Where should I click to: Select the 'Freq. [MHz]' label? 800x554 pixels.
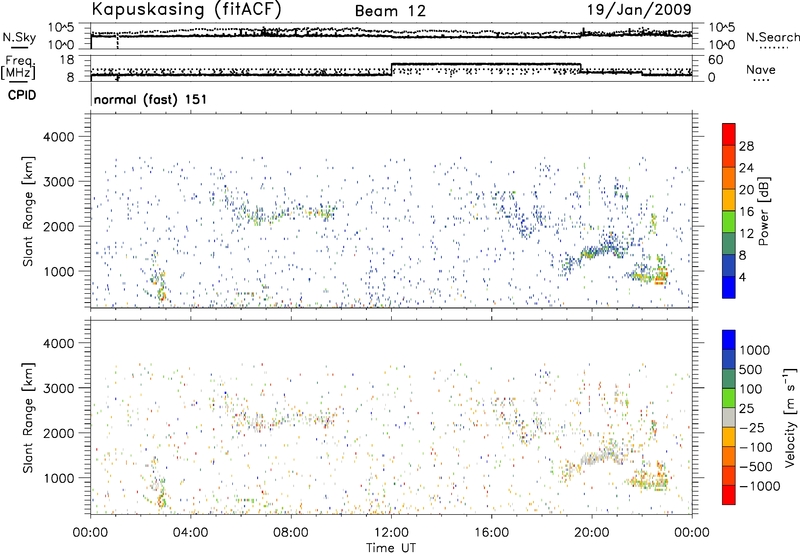pos(19,68)
